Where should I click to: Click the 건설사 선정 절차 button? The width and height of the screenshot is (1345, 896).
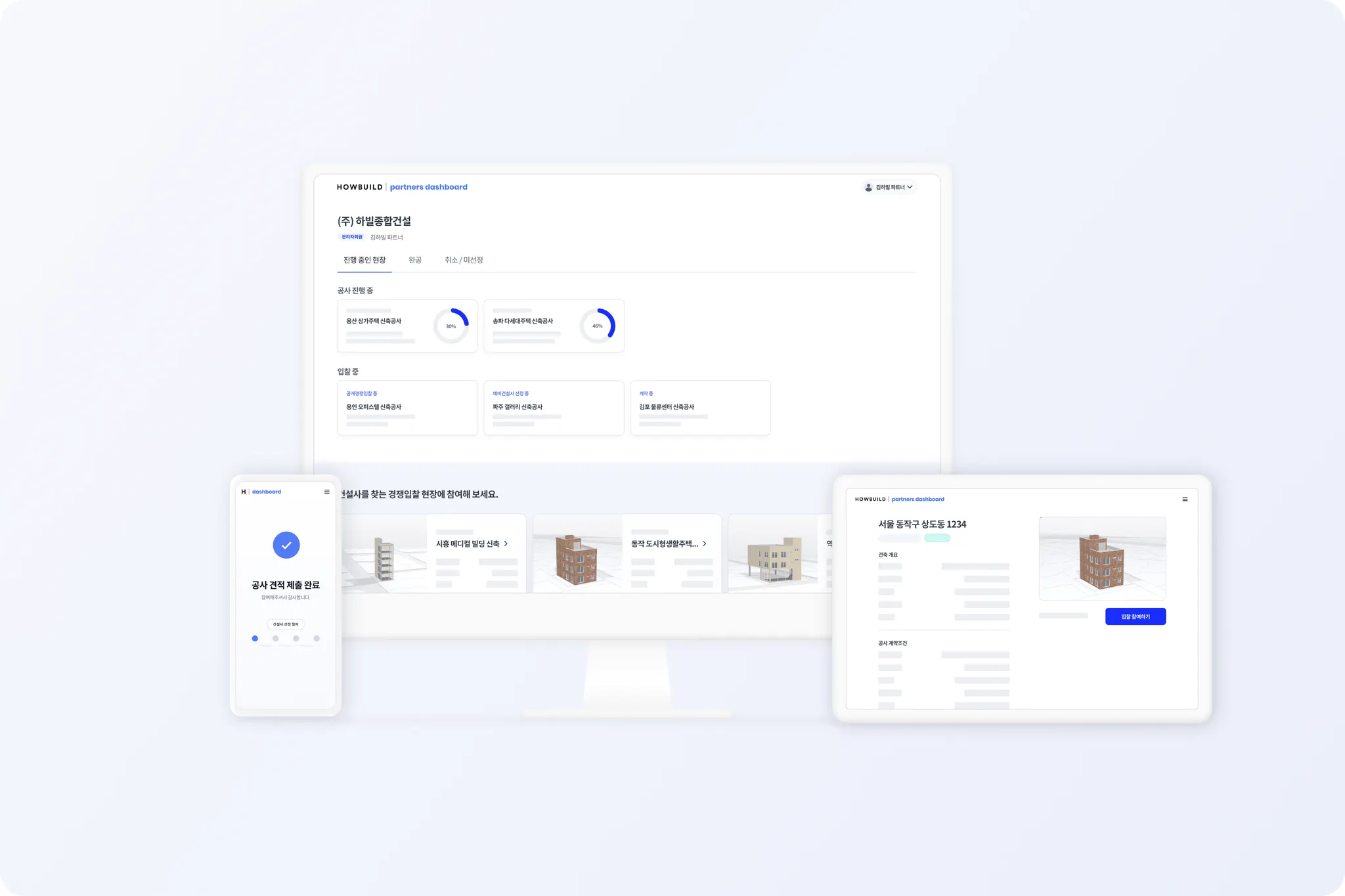286,624
